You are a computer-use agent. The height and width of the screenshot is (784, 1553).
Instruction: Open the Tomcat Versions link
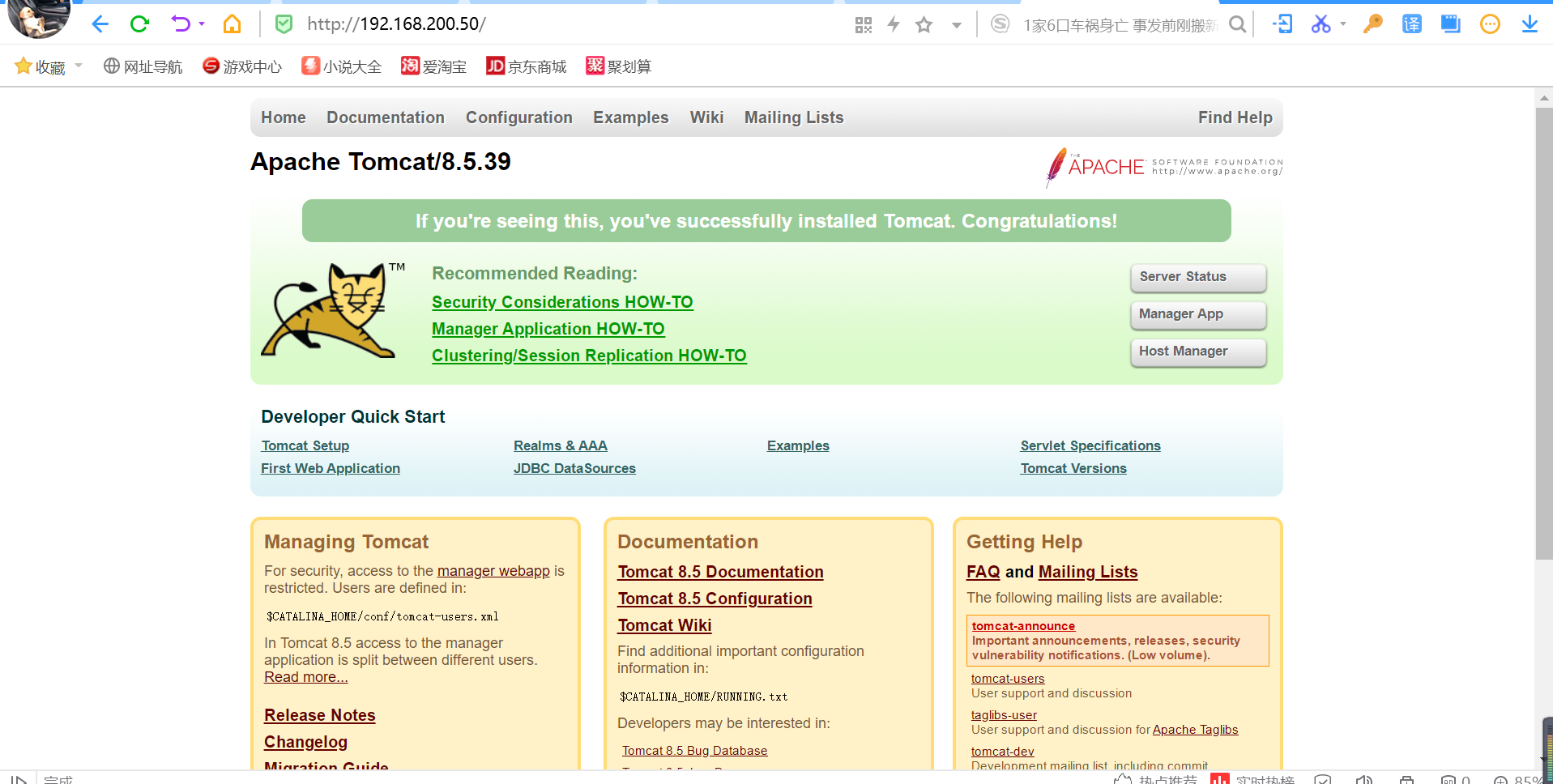tap(1073, 468)
